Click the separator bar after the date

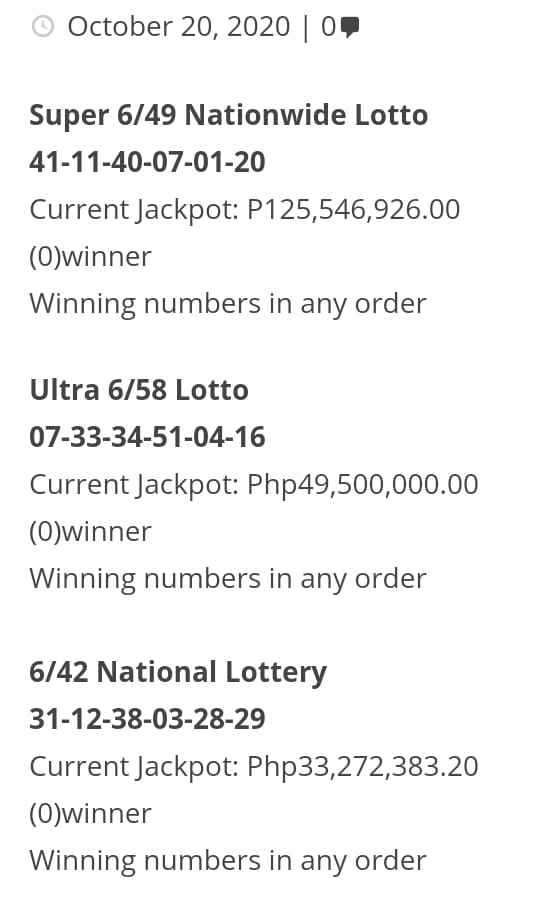click(x=306, y=28)
